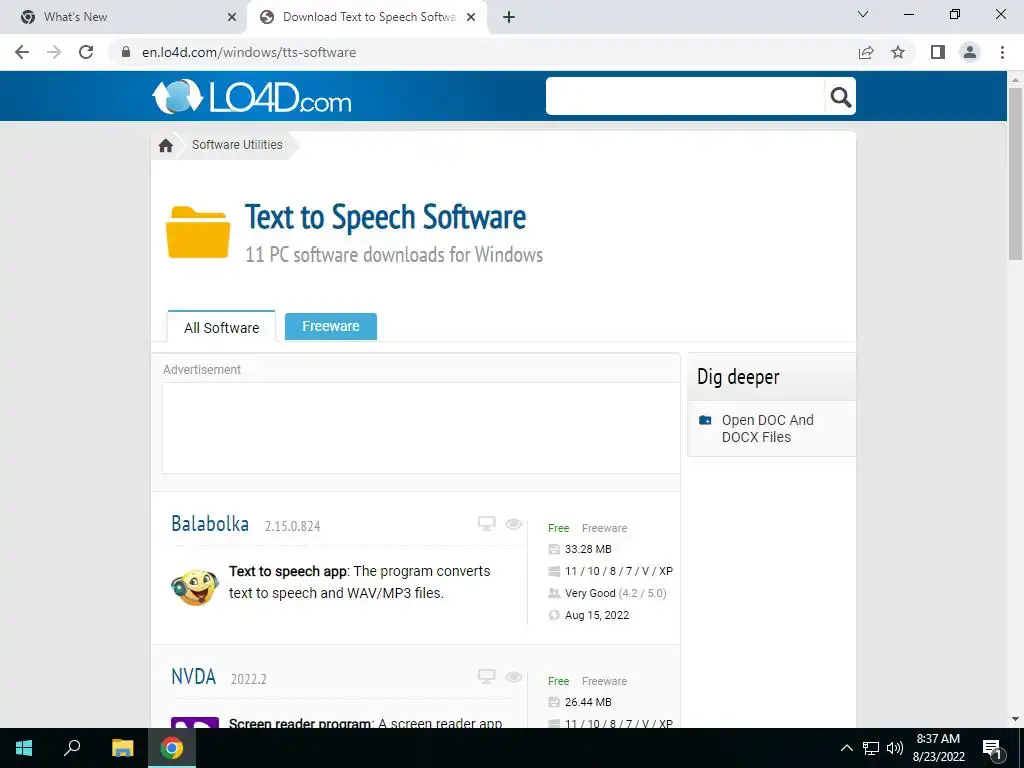Open the network tray icon
Viewport: 1024px width, 768px height.
[871, 748]
